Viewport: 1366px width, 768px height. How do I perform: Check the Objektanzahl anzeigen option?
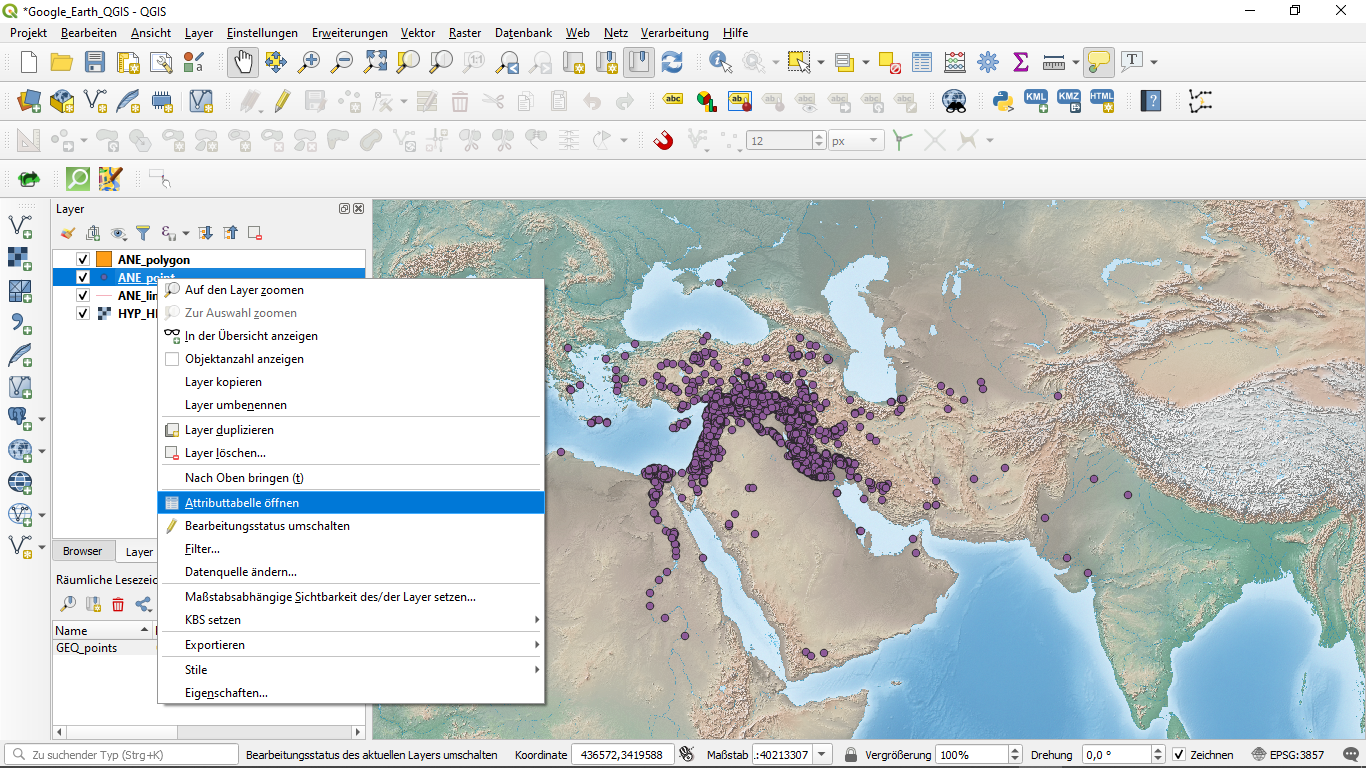tap(172, 359)
